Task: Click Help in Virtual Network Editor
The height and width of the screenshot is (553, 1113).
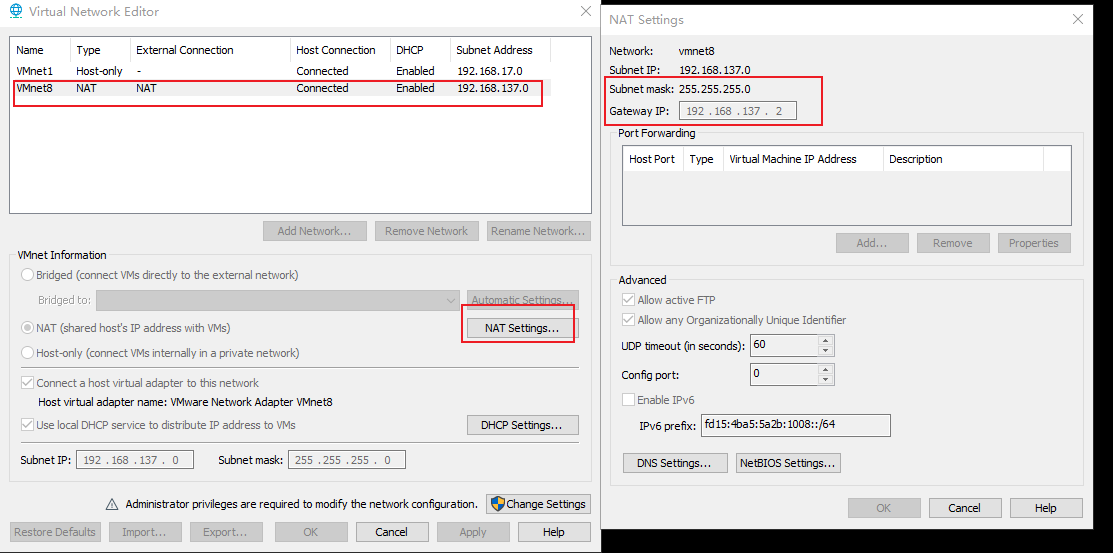Action: click(x=554, y=532)
